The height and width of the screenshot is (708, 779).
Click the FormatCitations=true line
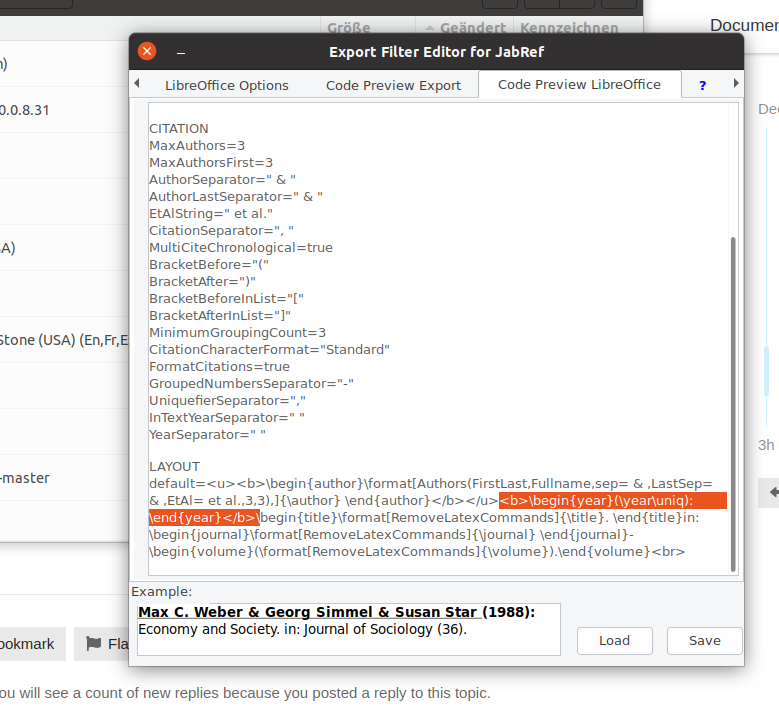220,367
